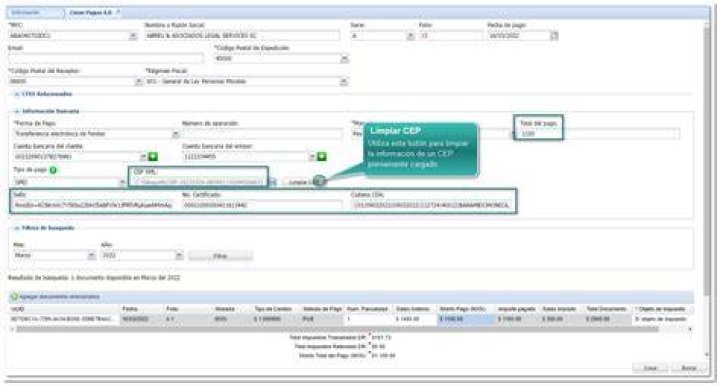720x386 pixels.
Task: Expand the CFDI Relacionados section
Action: click(x=17, y=94)
